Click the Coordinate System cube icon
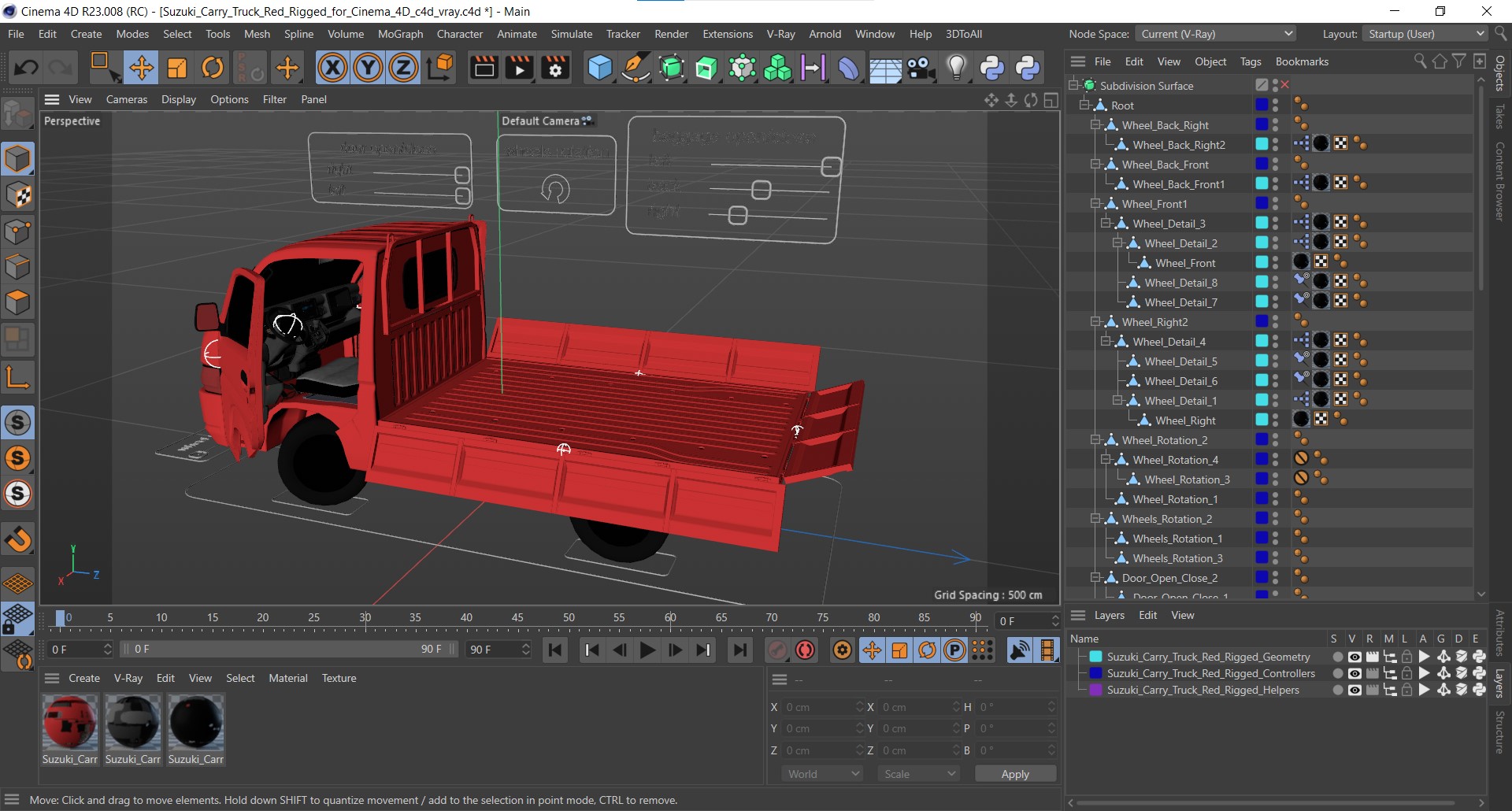This screenshot has width=1512, height=811. (441, 68)
